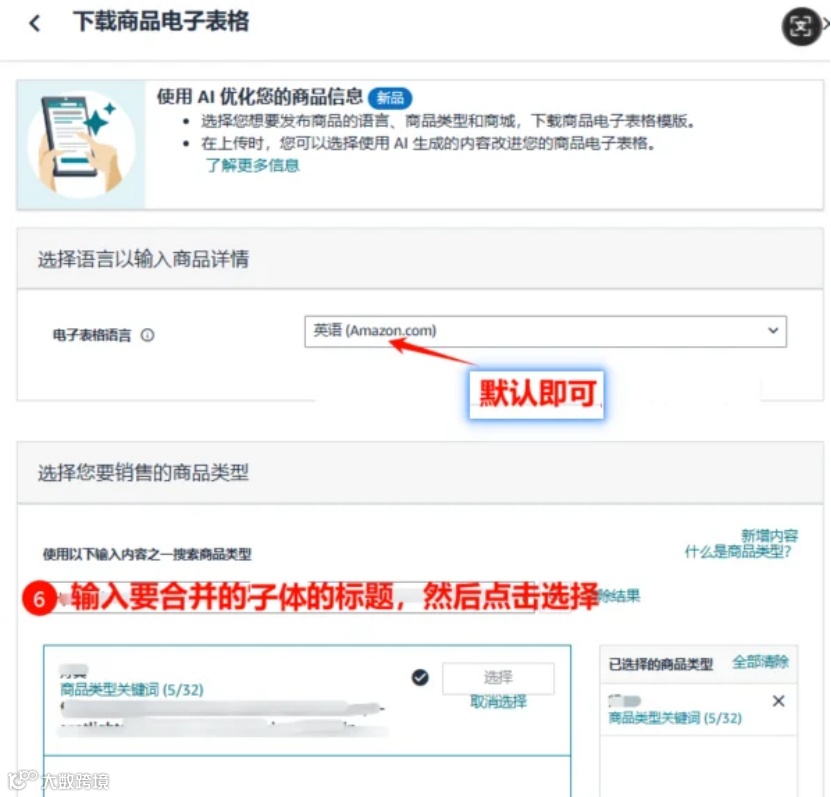Click 取消选择 under the select button
The image size is (831, 797).
[498, 702]
